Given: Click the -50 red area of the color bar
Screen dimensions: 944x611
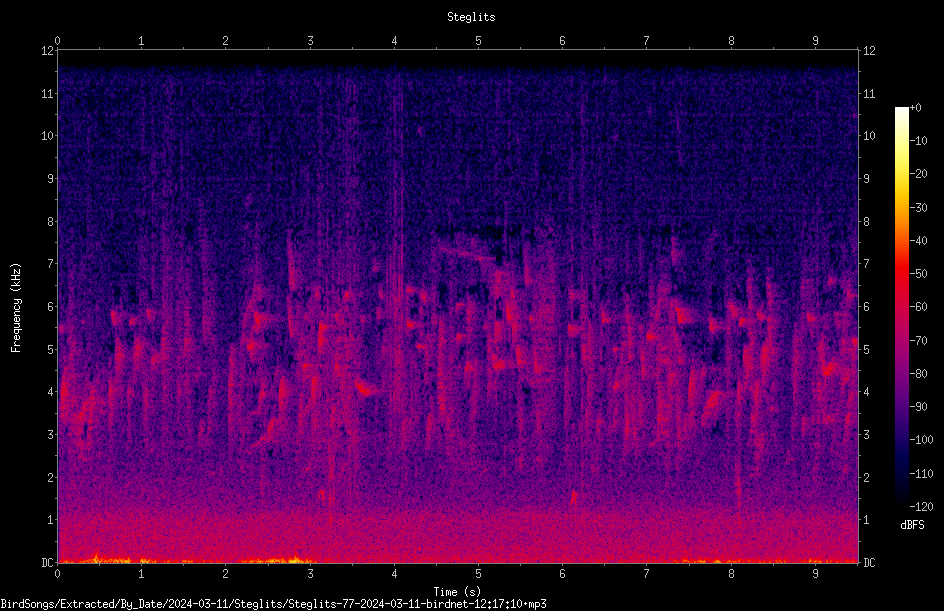Looking at the screenshot, I should coord(901,274).
